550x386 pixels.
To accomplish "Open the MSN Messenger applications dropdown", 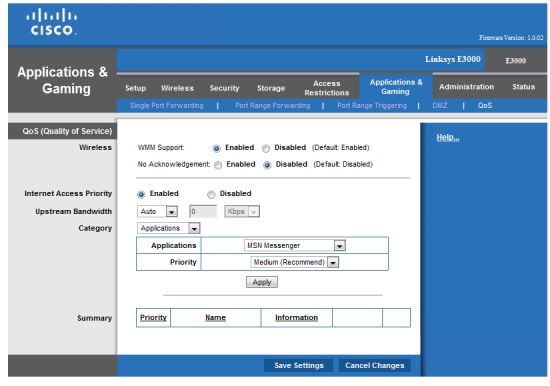I will [x=295, y=245].
